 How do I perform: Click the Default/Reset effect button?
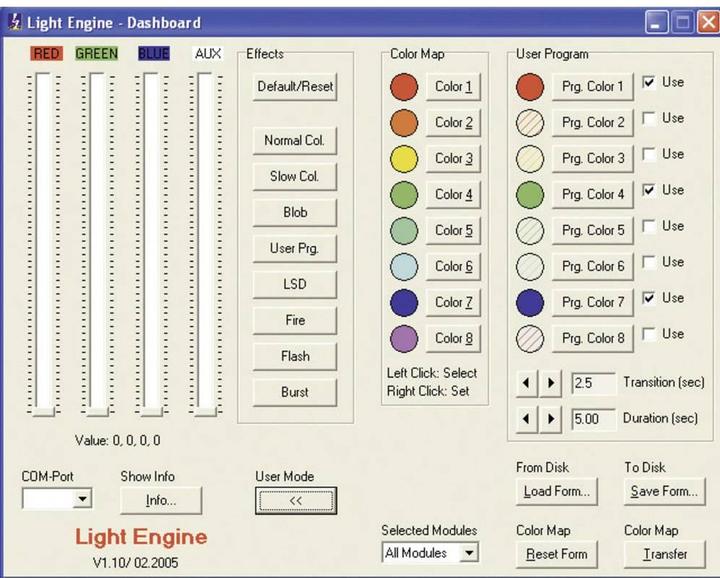295,86
